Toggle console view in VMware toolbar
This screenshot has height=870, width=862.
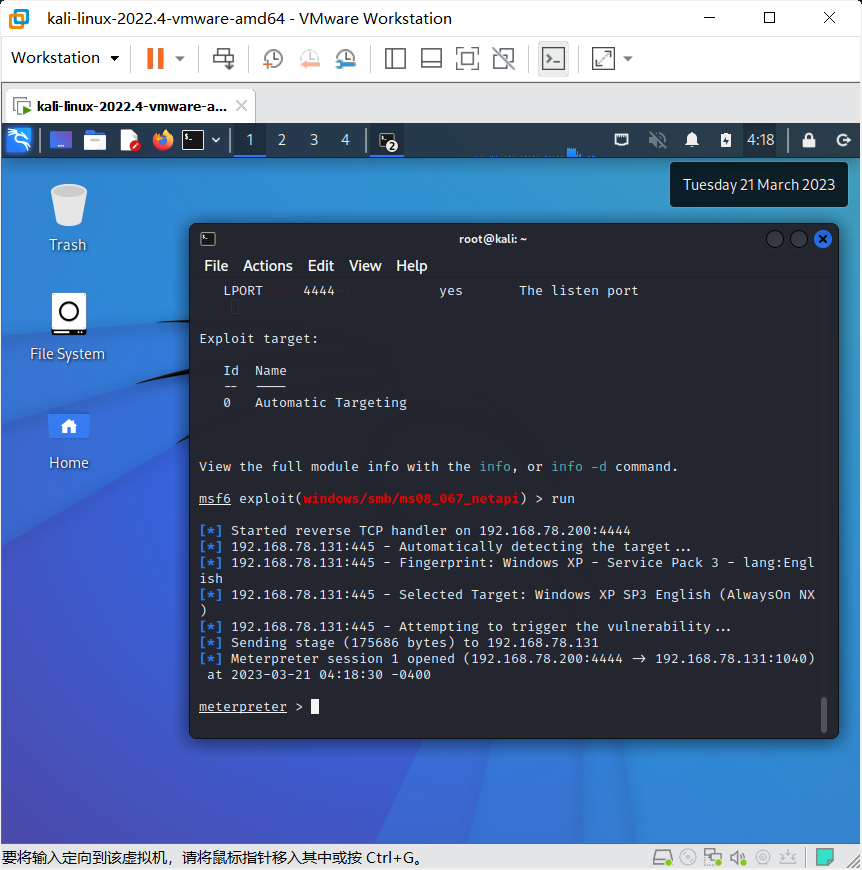coord(553,58)
